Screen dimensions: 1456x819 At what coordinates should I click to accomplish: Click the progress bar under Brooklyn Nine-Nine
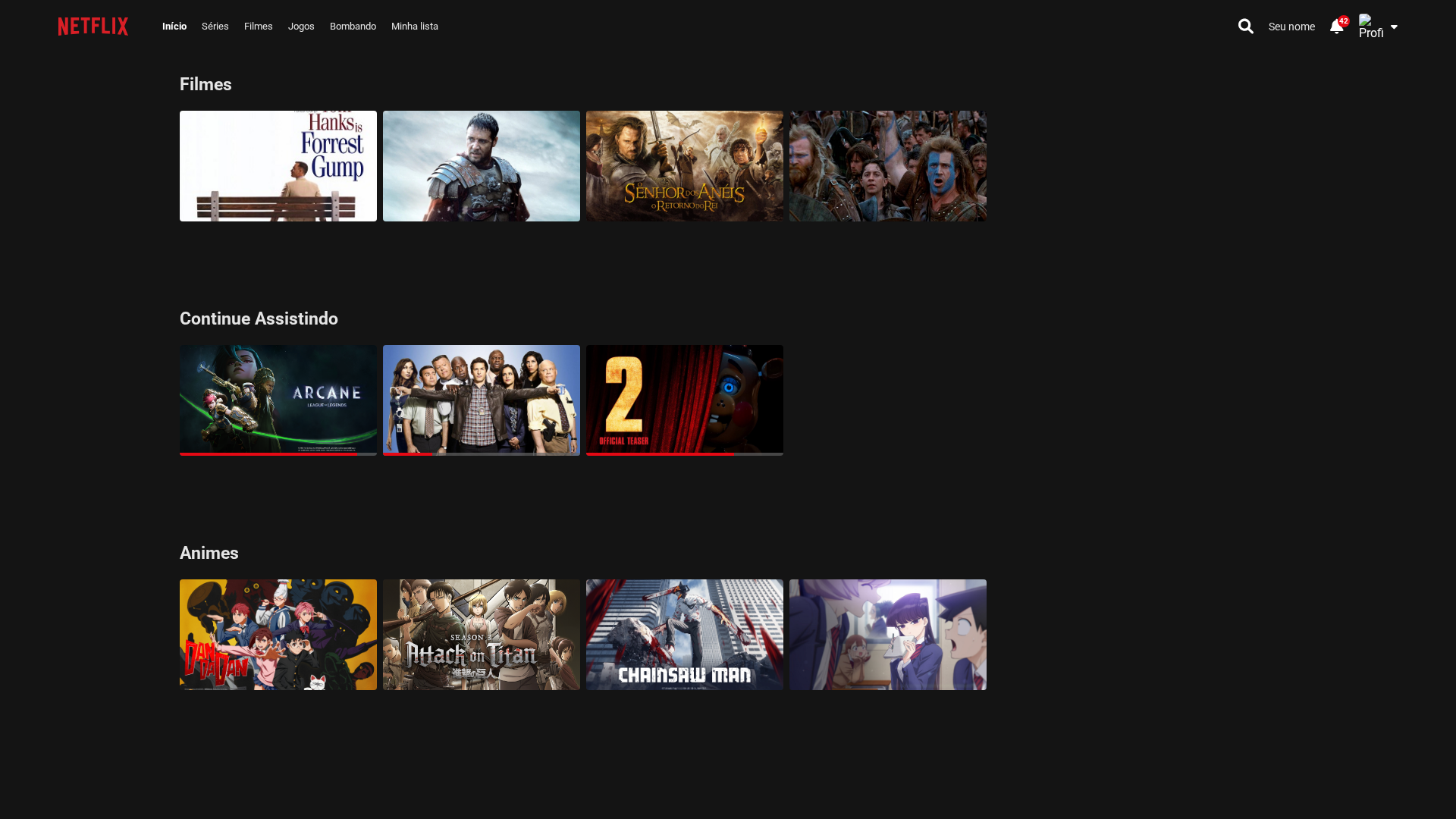pos(482,454)
